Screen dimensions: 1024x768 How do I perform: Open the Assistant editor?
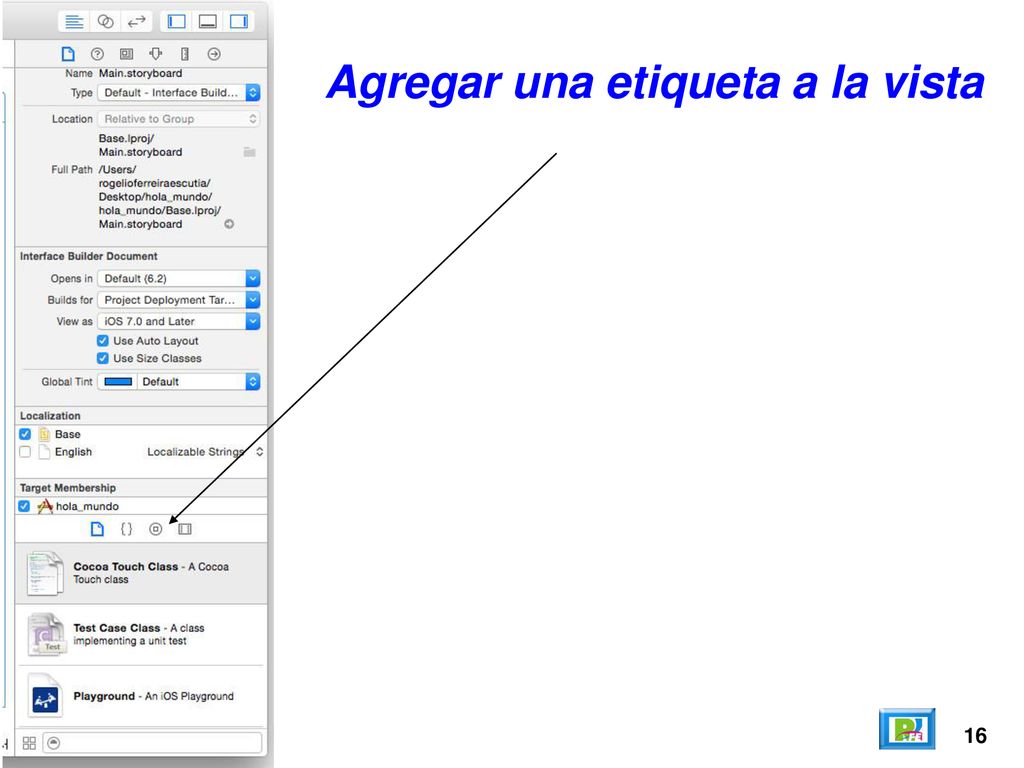[105, 22]
